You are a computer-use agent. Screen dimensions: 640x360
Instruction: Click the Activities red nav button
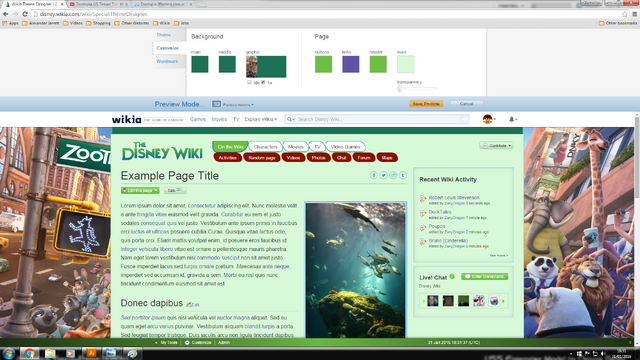[227, 158]
